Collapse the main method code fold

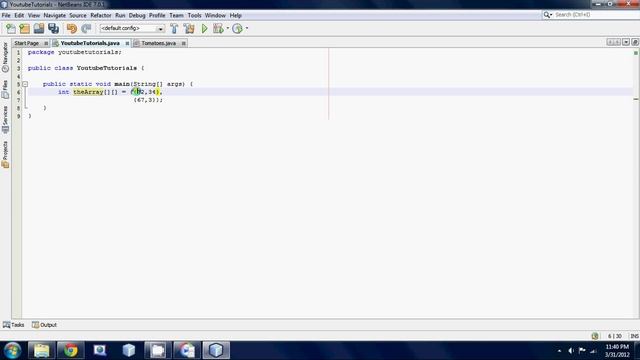tap(25, 84)
